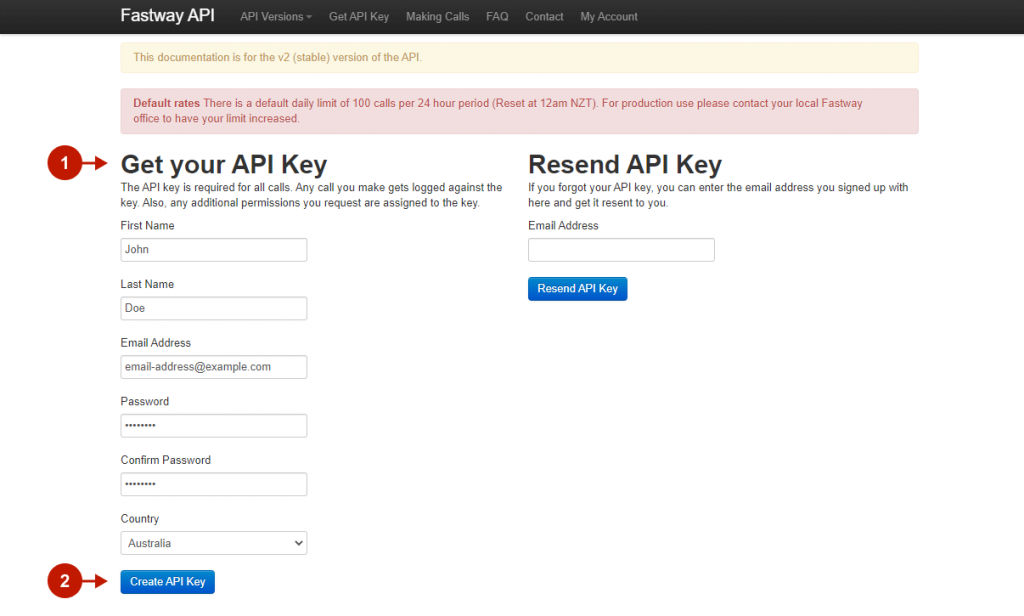Click into the Password field
The image size is (1024, 616).
pos(213,426)
